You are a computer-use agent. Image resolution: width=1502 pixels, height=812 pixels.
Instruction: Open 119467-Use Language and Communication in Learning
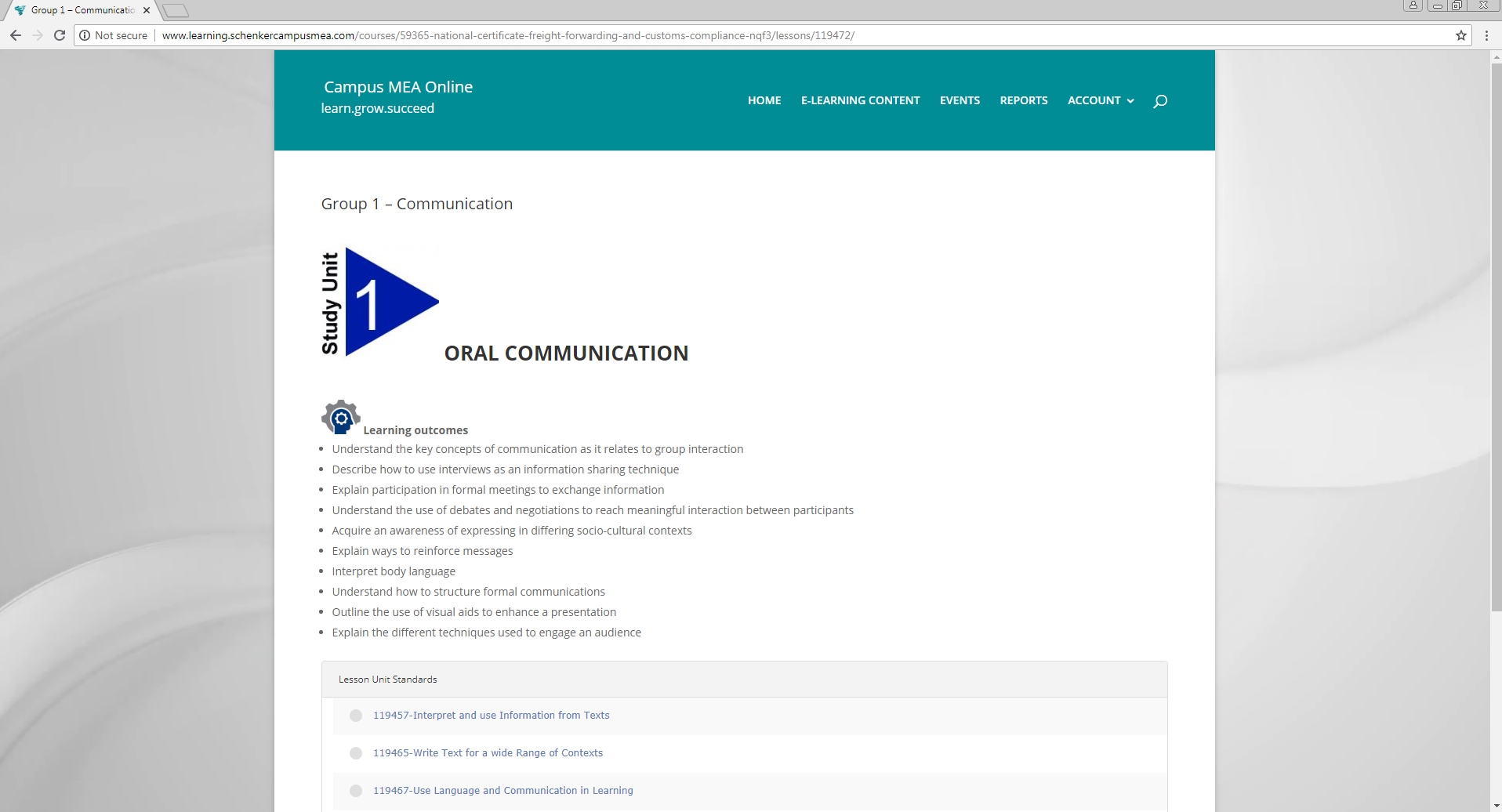pos(502,790)
